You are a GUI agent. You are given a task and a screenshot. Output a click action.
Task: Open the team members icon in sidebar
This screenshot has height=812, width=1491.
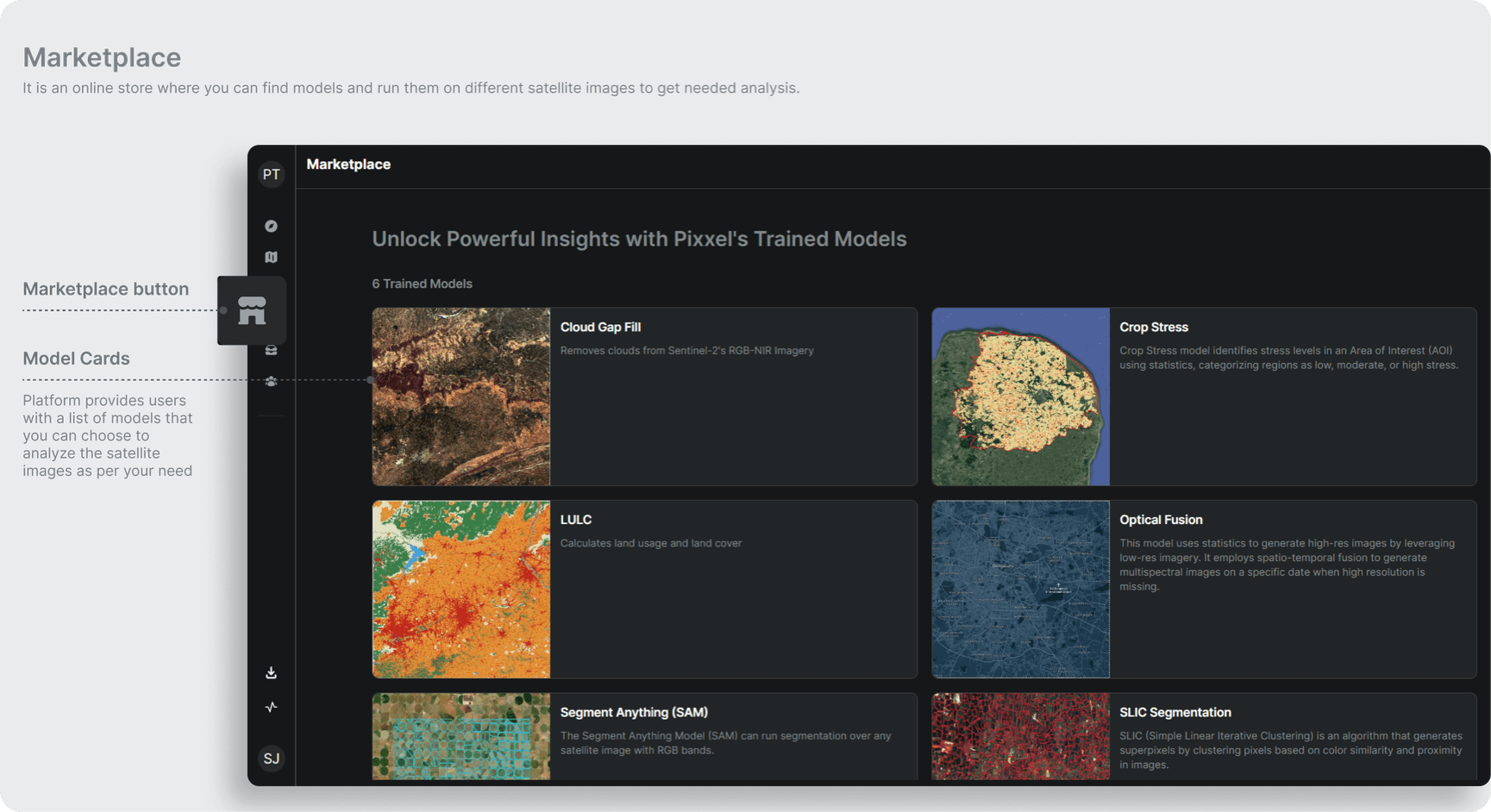click(272, 381)
